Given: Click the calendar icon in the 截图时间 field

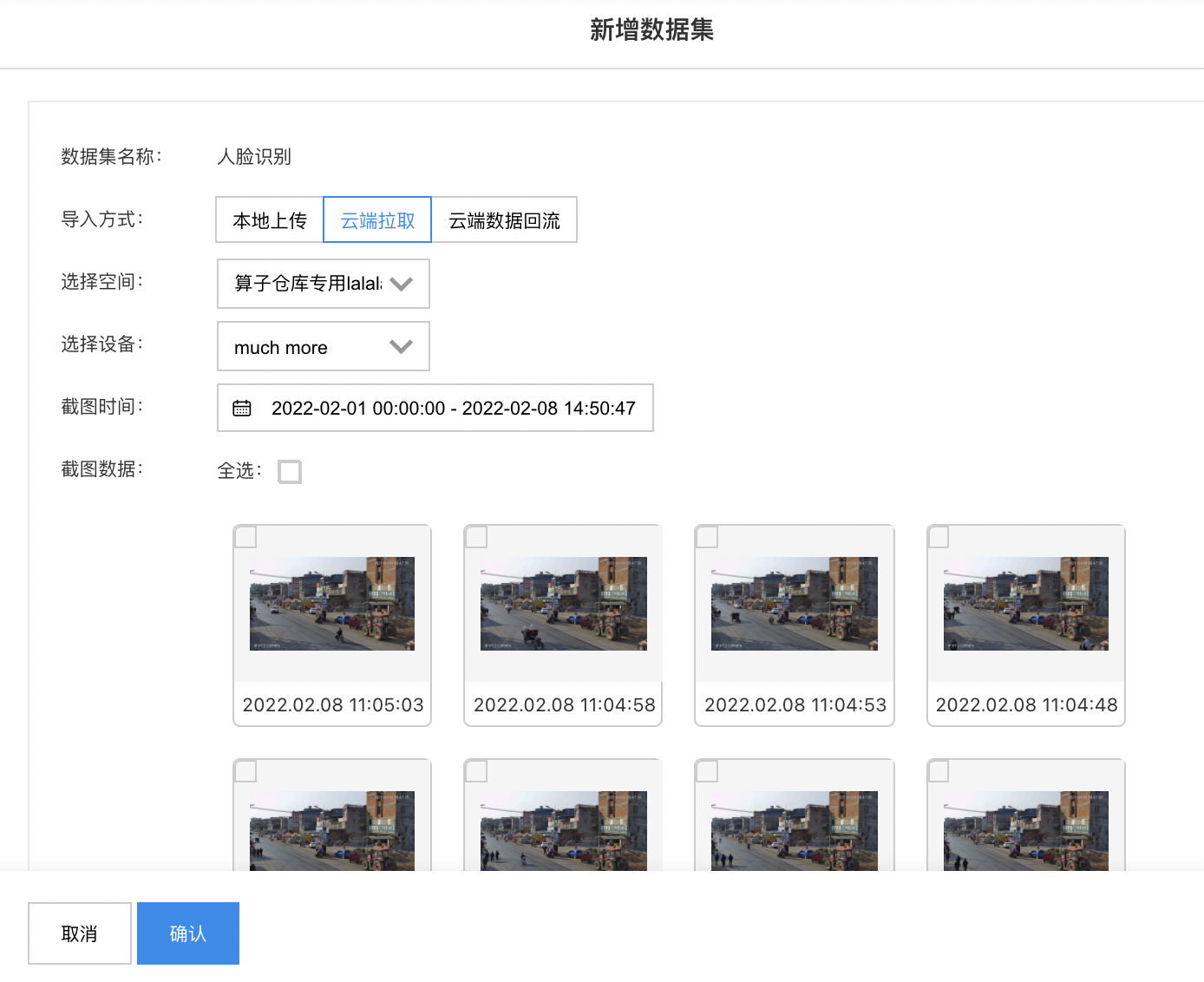Looking at the screenshot, I should point(242,408).
